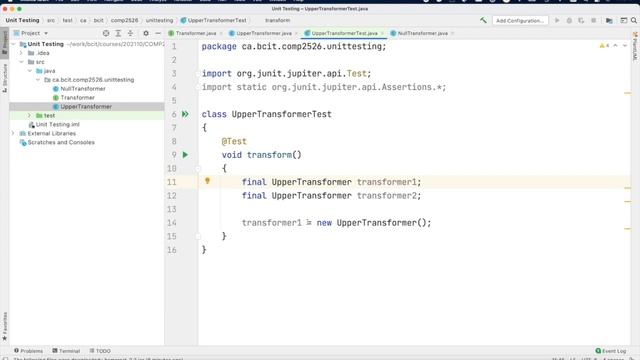640x360 pixels.
Task: Collapse the java folder
Action: pos(30,71)
